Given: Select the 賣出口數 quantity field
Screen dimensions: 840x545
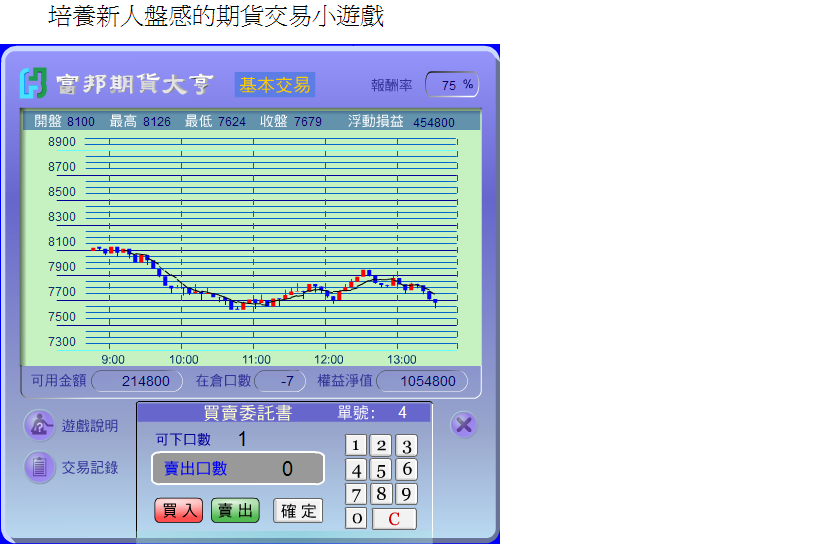Looking at the screenshot, I should [238, 469].
